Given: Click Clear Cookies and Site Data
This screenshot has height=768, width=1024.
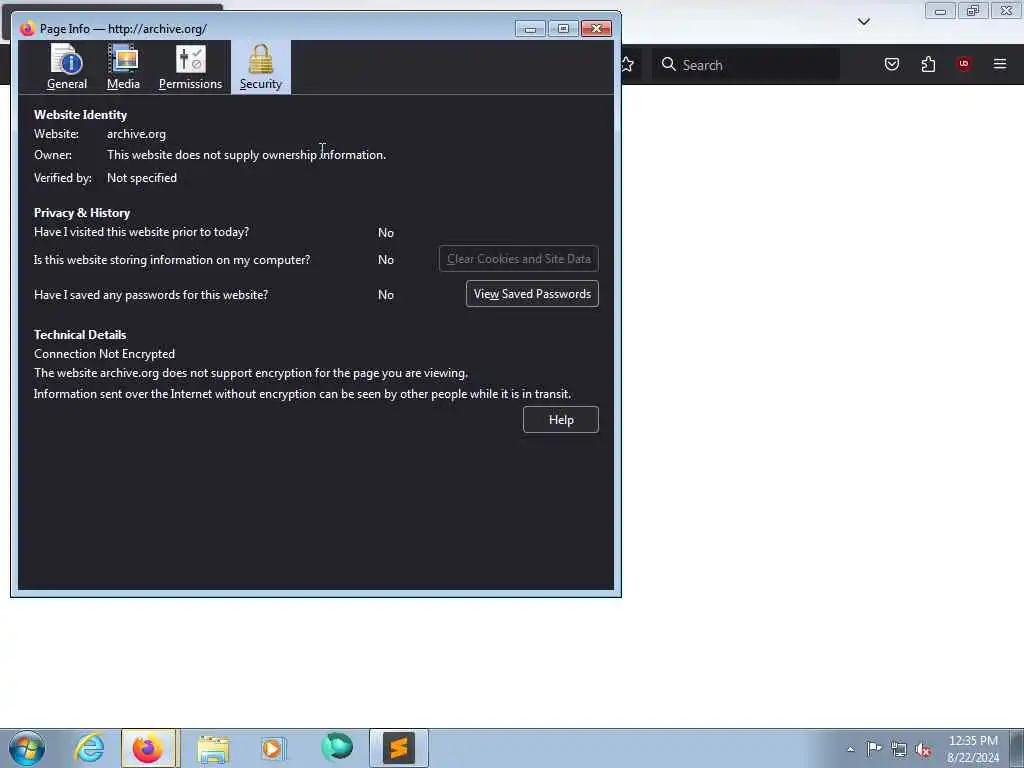Looking at the screenshot, I should click(x=519, y=259).
